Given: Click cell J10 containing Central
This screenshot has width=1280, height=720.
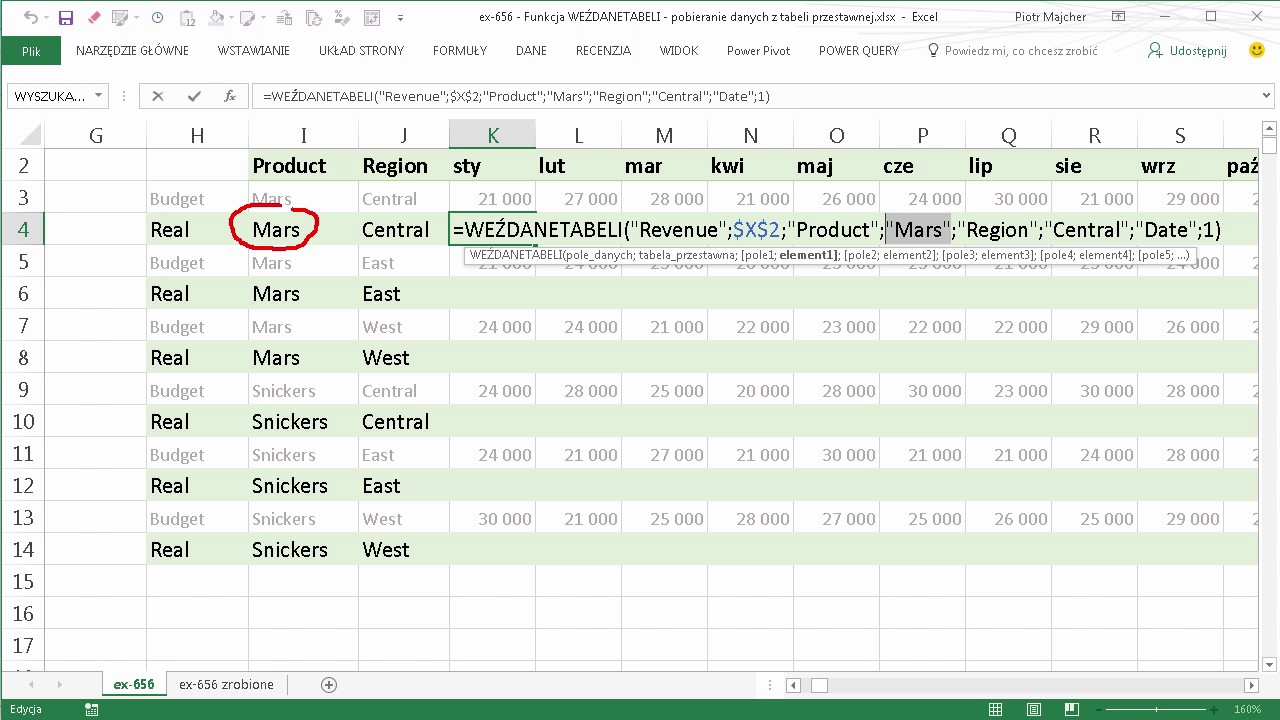Looking at the screenshot, I should [x=404, y=422].
